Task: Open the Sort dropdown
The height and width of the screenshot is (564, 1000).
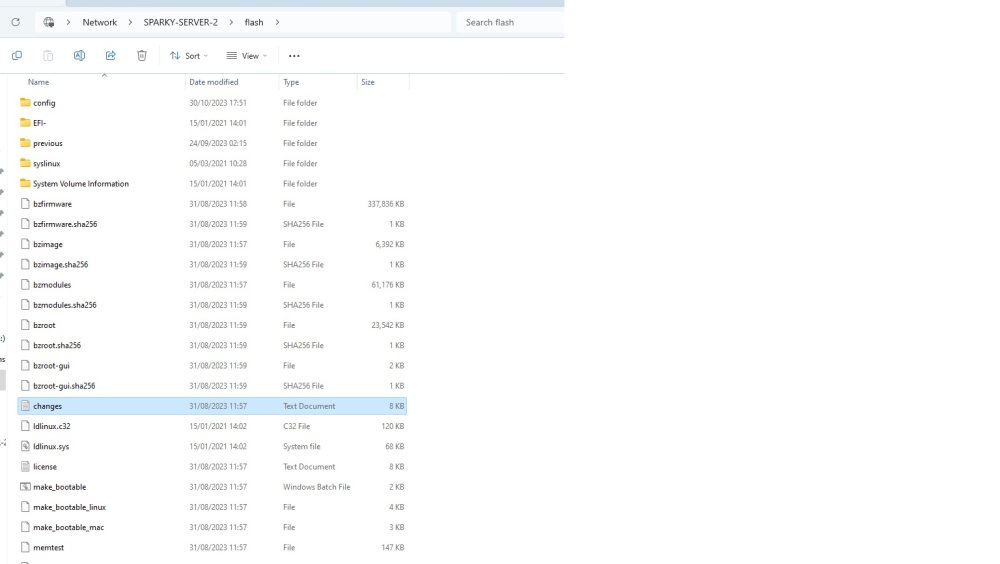Action: click(x=189, y=56)
